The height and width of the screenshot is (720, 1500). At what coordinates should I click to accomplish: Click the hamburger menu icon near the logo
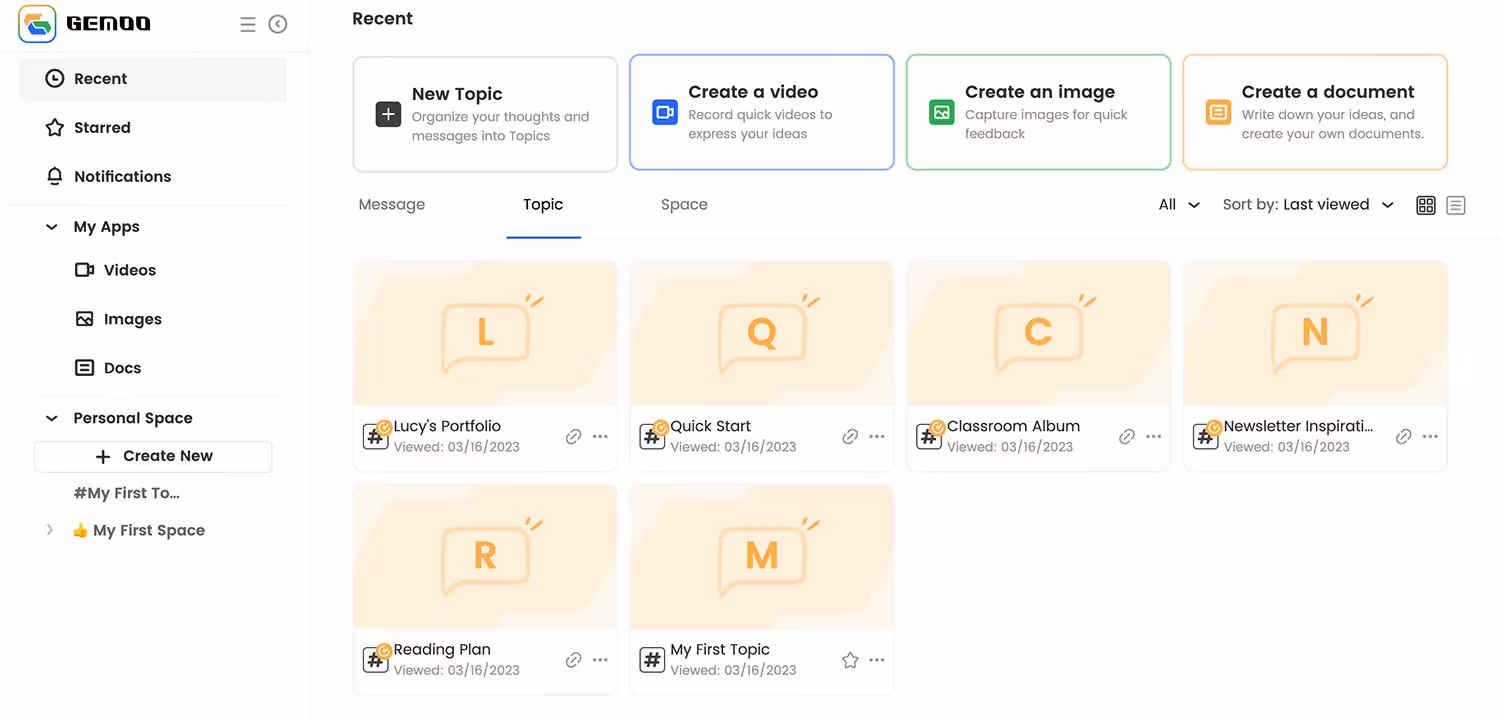pyautogui.click(x=248, y=24)
